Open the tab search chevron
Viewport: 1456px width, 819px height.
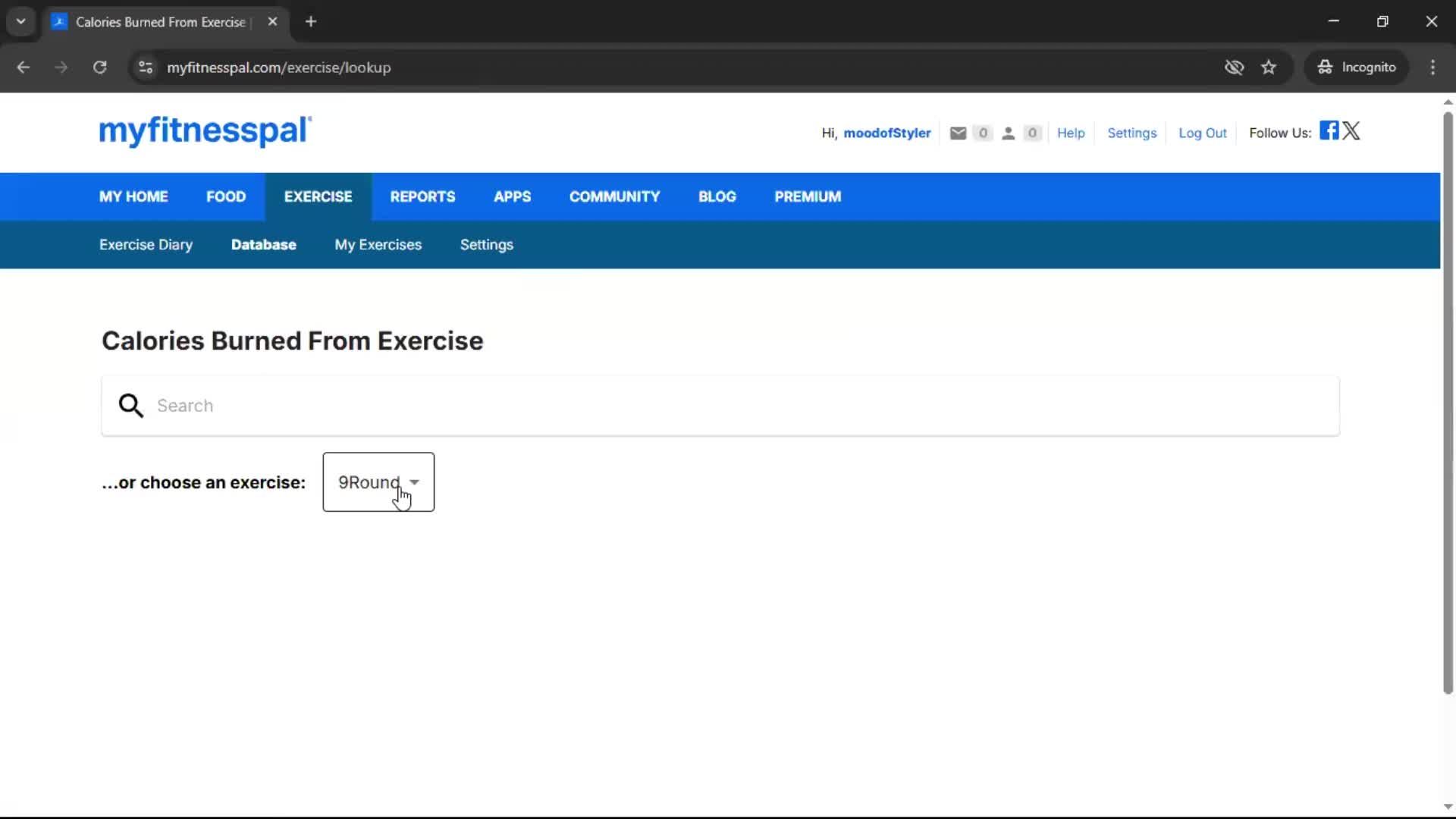click(x=20, y=21)
